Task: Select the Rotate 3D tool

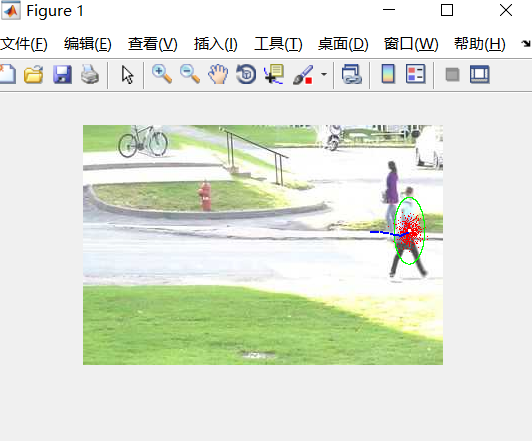Action: click(x=246, y=74)
